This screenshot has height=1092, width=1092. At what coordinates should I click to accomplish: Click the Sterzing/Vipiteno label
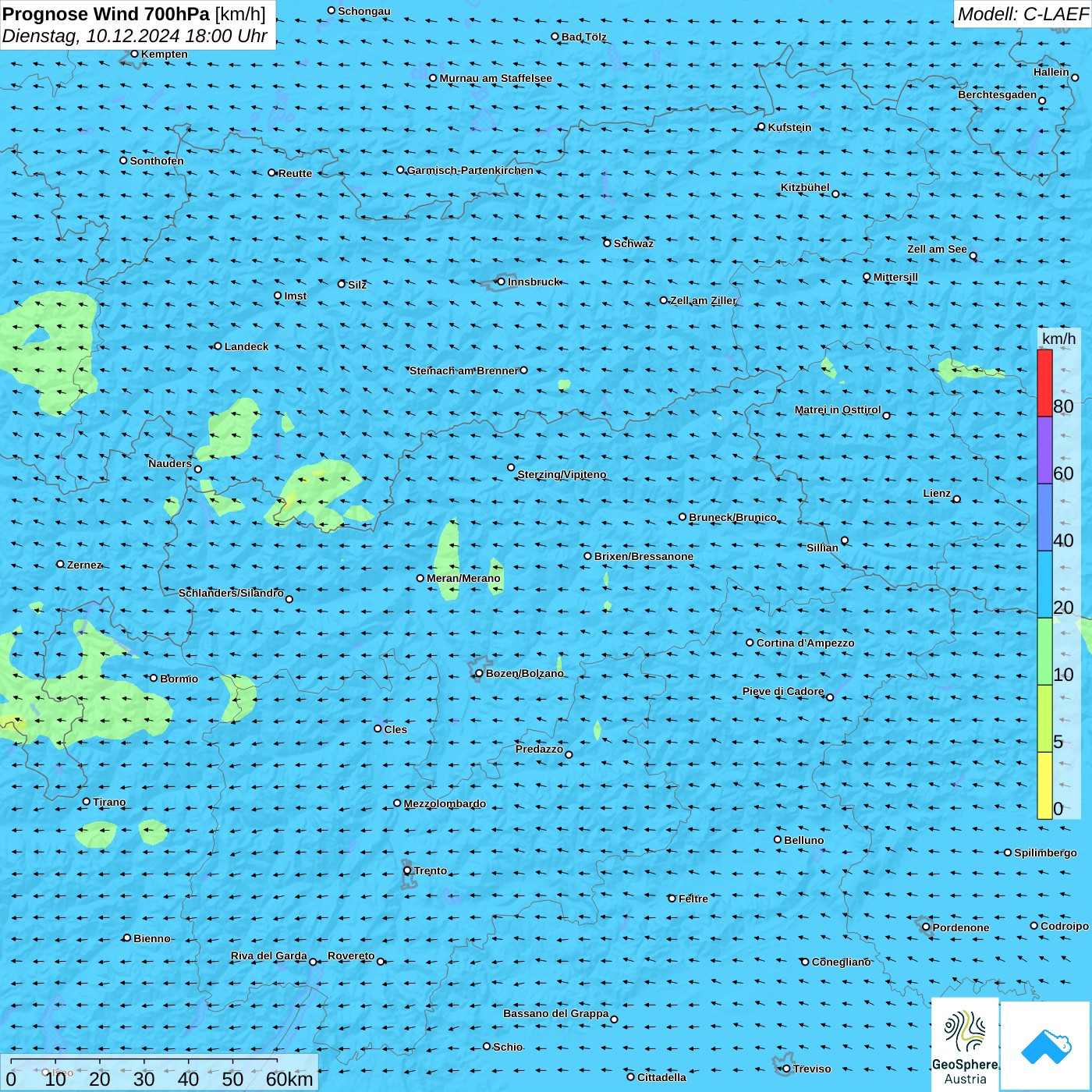pos(562,474)
